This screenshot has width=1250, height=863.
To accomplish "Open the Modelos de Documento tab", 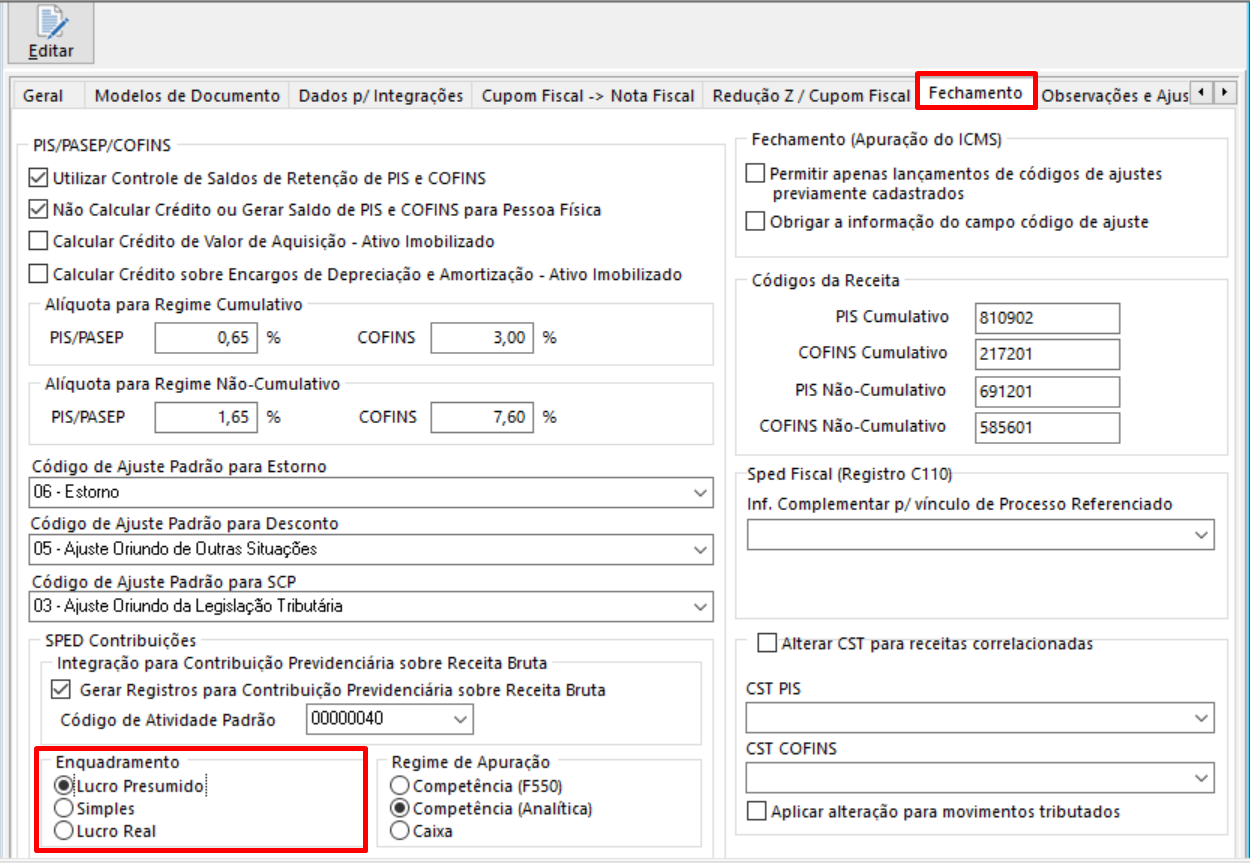I will (x=187, y=96).
